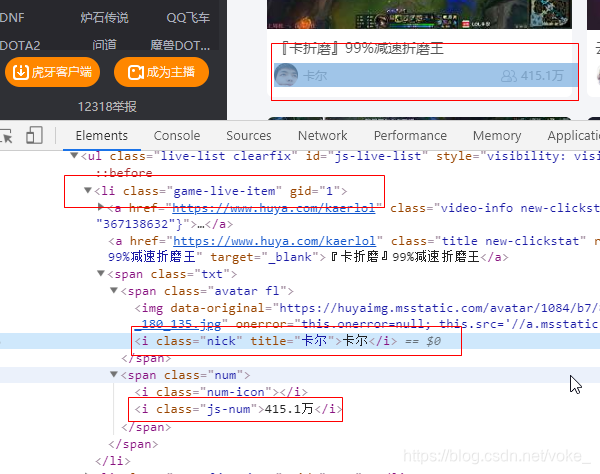Open the Application tab

[x=574, y=135]
